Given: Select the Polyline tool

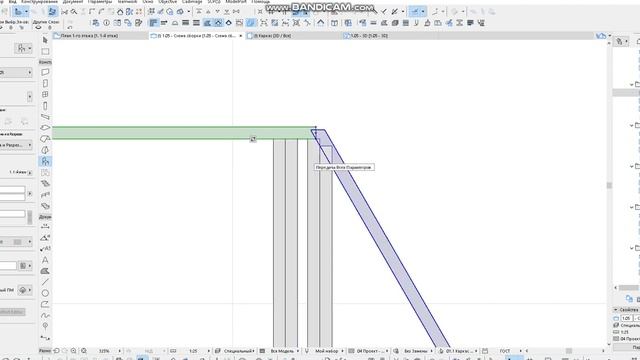Looking at the screenshot, I should [45, 304].
